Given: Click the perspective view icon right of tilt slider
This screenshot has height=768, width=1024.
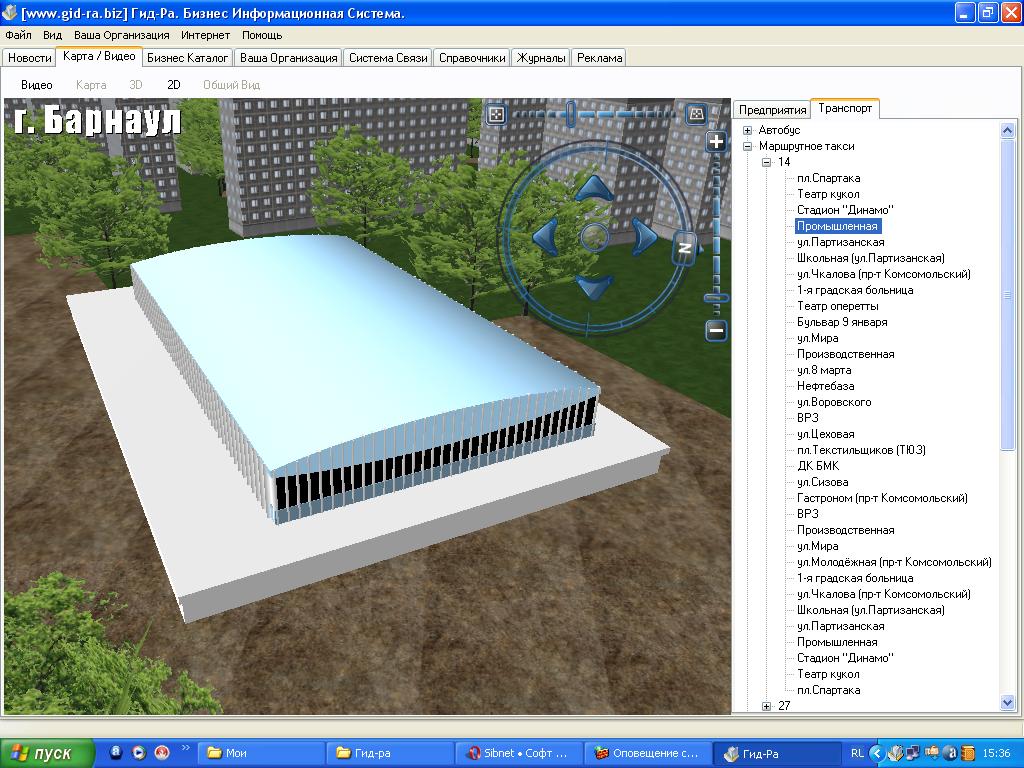Looking at the screenshot, I should (696, 115).
